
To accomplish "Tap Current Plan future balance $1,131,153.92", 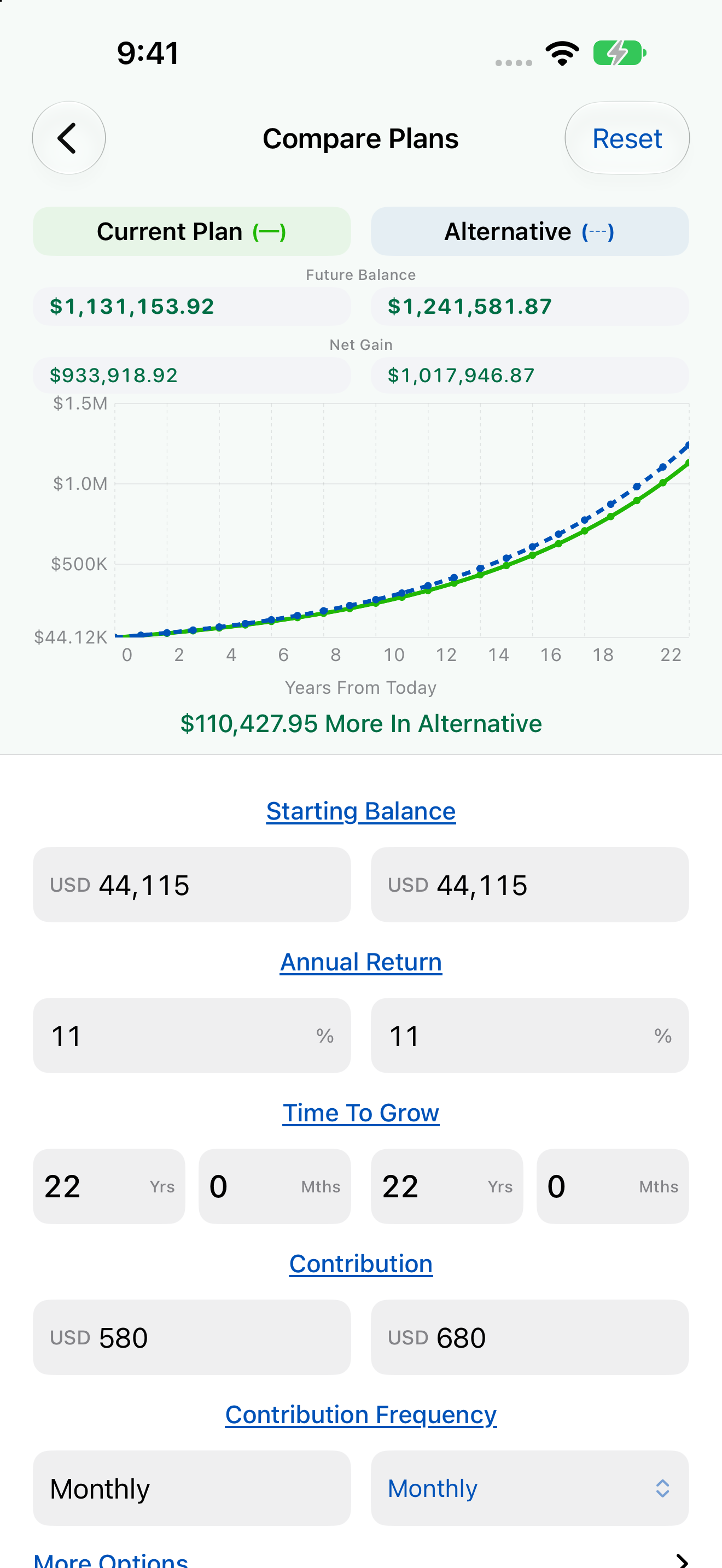I will [192, 306].
